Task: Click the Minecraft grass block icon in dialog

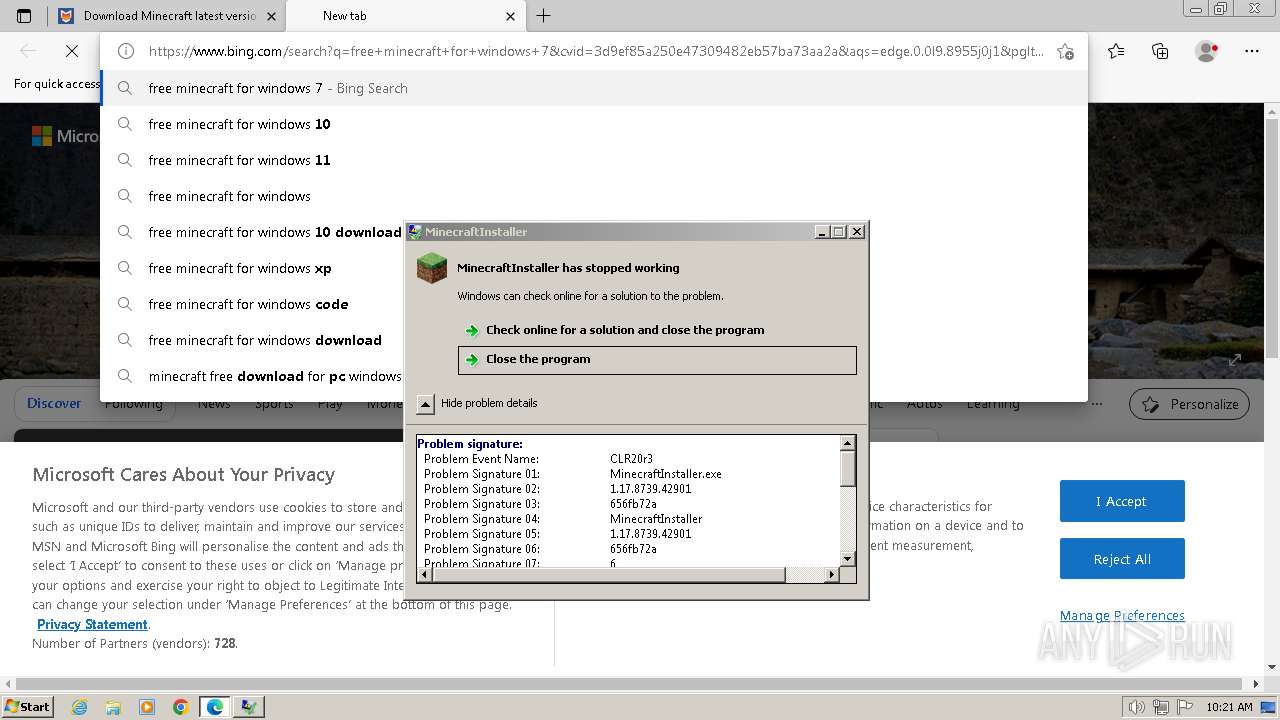Action: tap(432, 268)
